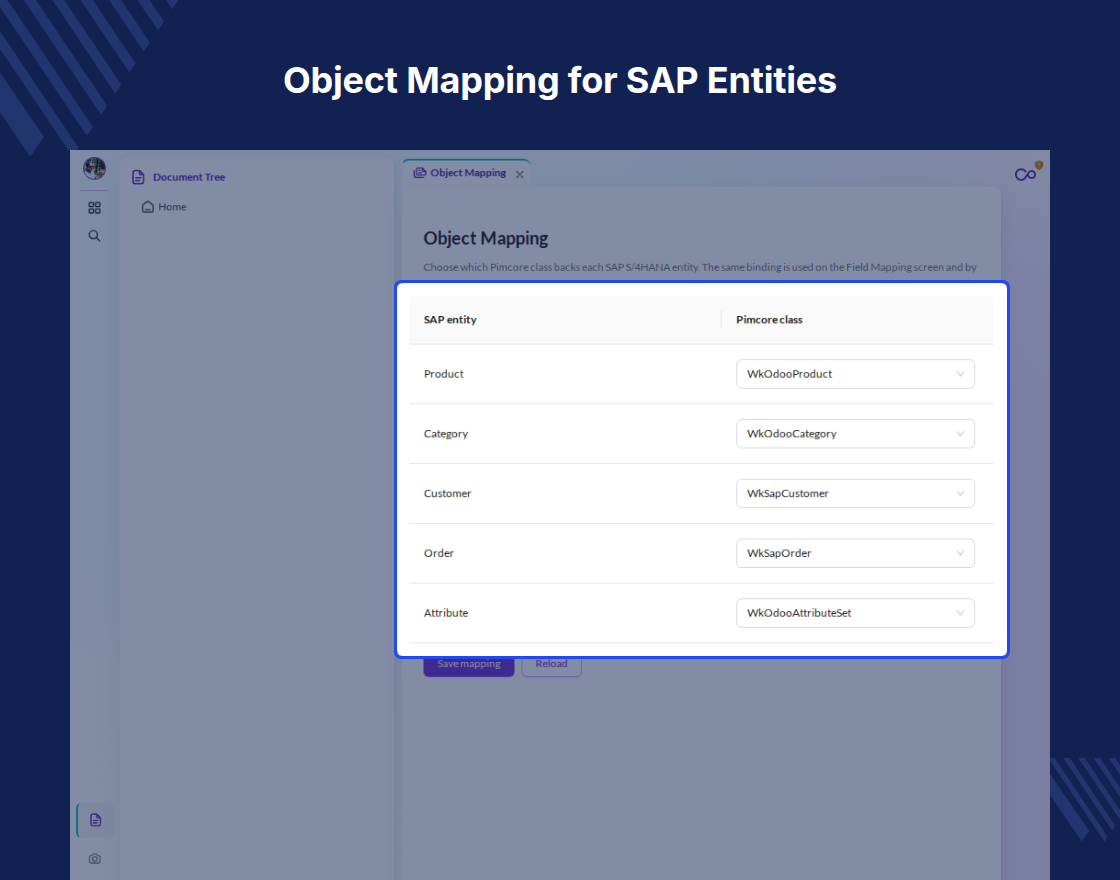Image resolution: width=1120 pixels, height=880 pixels.
Task: Select the documents icon in the lower sidebar
Action: 95,820
